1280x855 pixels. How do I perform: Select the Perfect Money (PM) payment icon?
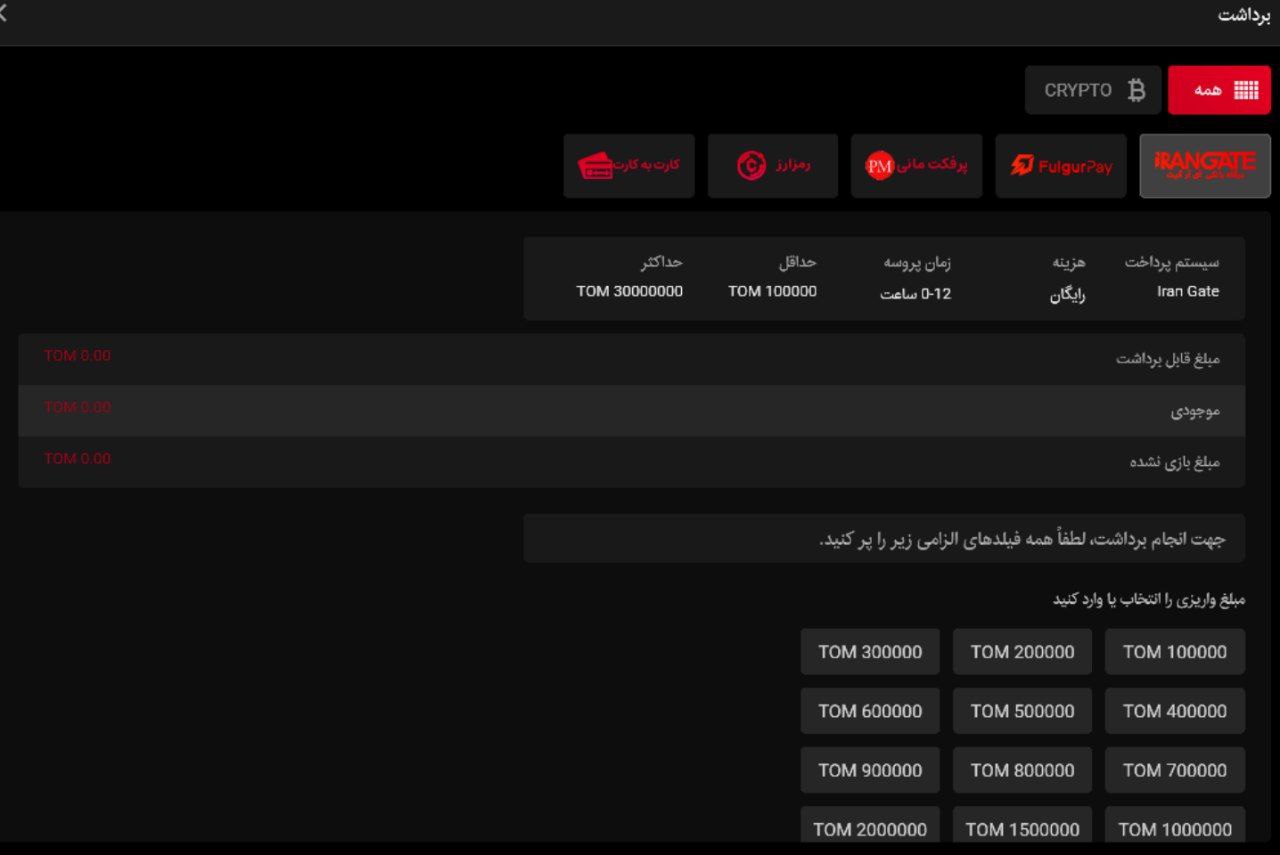pyautogui.click(x=880, y=165)
